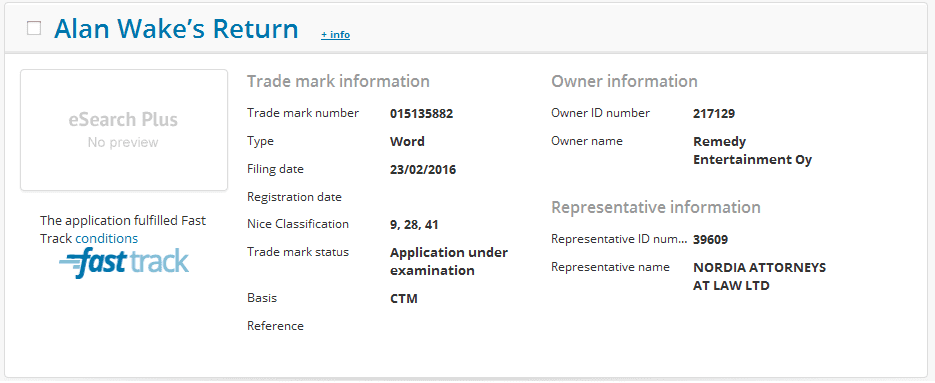This screenshot has width=935, height=383.
Task: Select the Owner ID number 217129
Action: (x=714, y=114)
